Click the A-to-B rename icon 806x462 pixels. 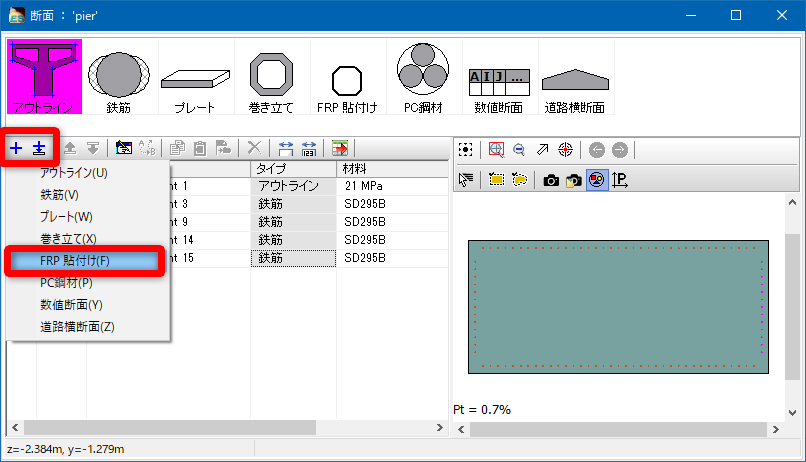click(x=147, y=149)
